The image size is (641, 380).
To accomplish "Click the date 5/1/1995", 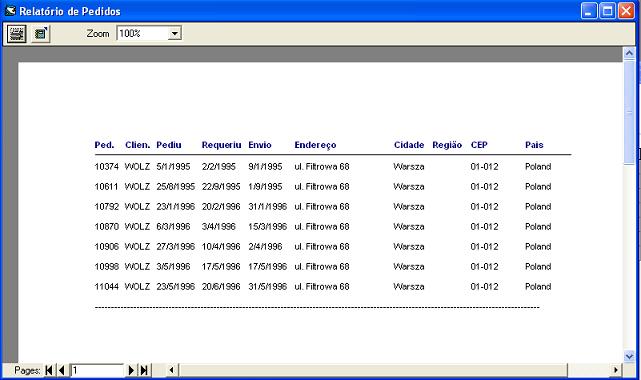I will 173,167.
